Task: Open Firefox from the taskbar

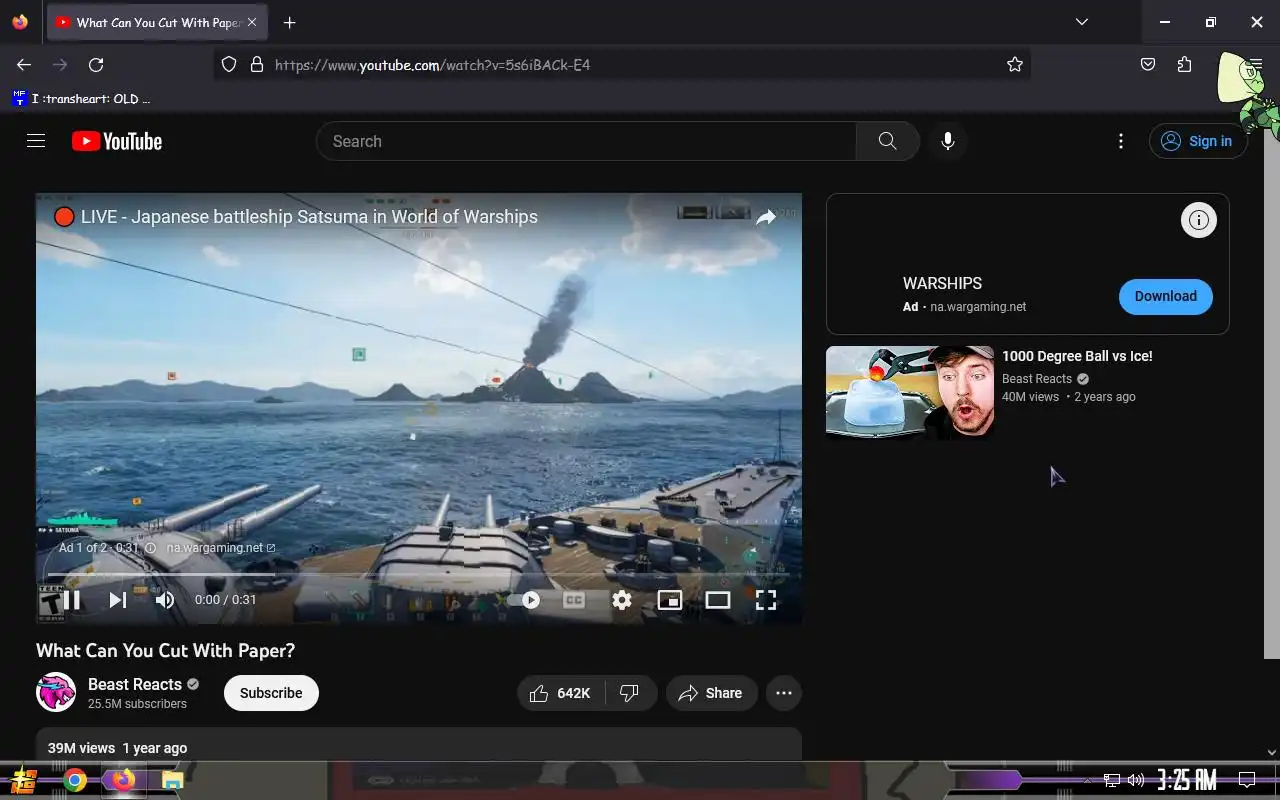Action: (x=123, y=780)
